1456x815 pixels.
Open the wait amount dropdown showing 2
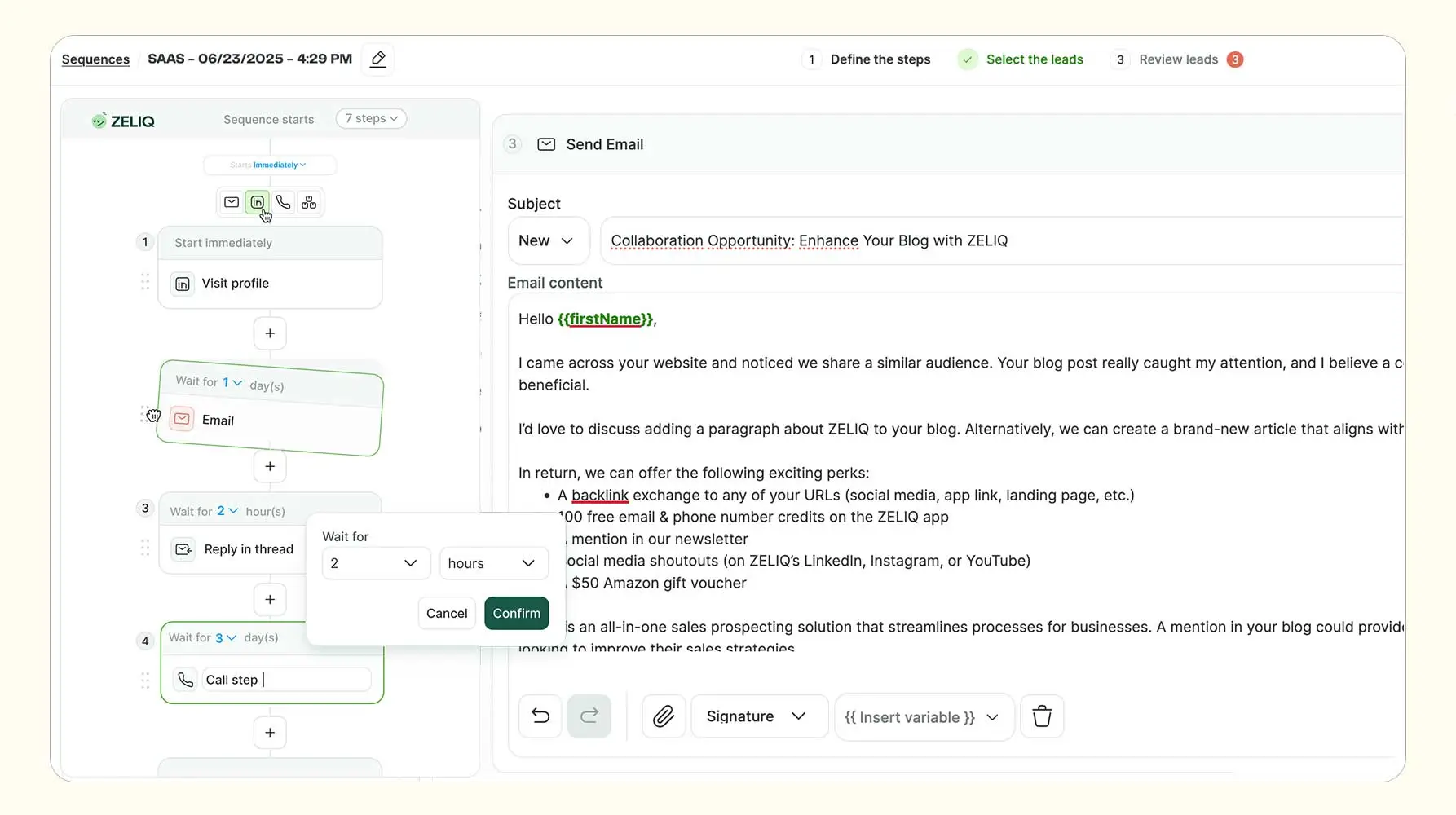(376, 563)
